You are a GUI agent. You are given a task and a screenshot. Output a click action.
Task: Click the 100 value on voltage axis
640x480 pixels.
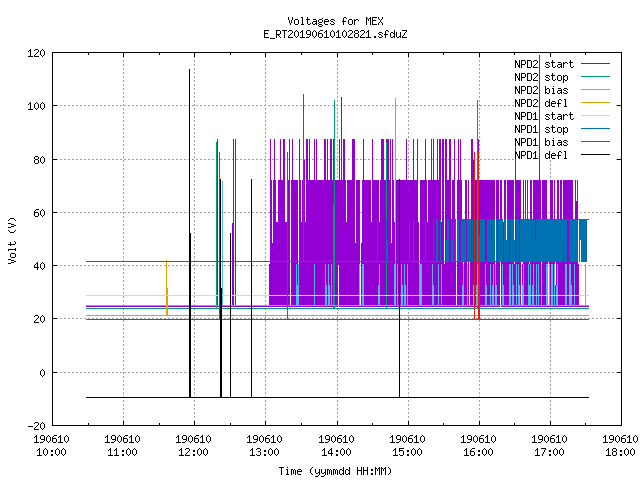36,106
